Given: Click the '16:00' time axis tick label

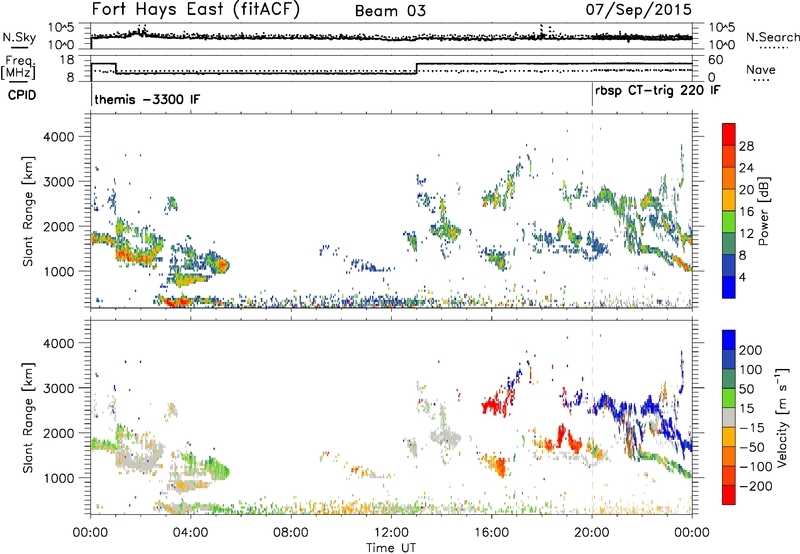Looking at the screenshot, I should click(491, 533).
